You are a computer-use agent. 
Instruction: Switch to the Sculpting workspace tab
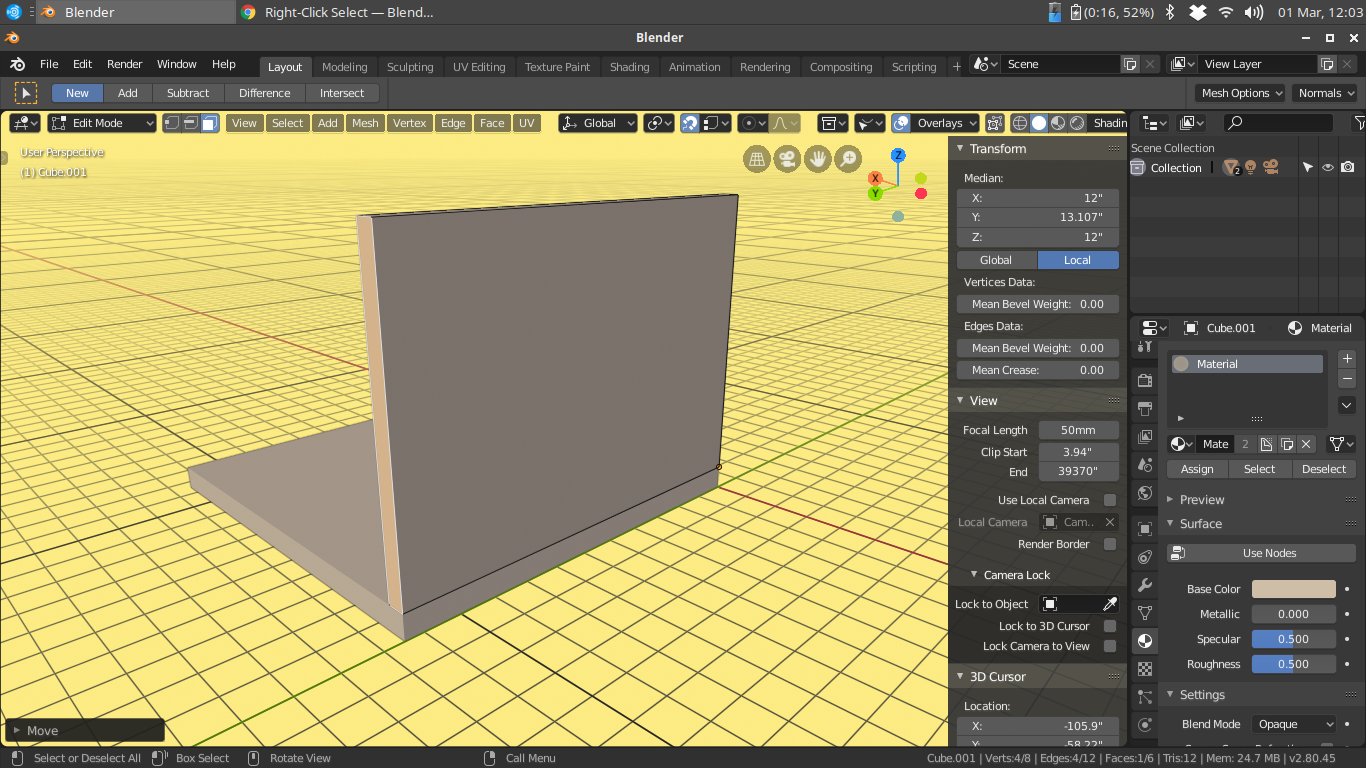(x=410, y=67)
